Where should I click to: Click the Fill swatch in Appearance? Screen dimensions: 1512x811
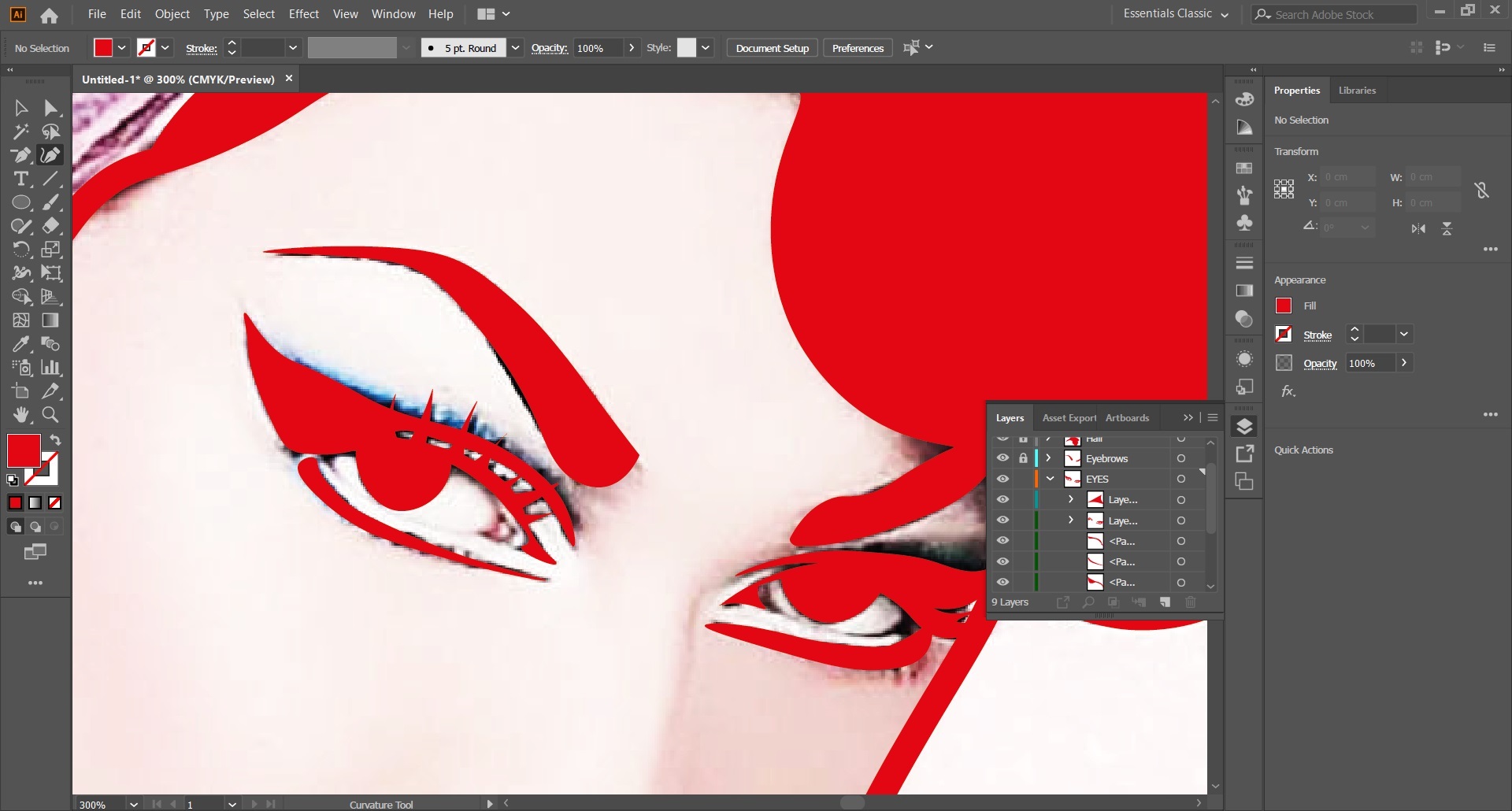(x=1284, y=306)
